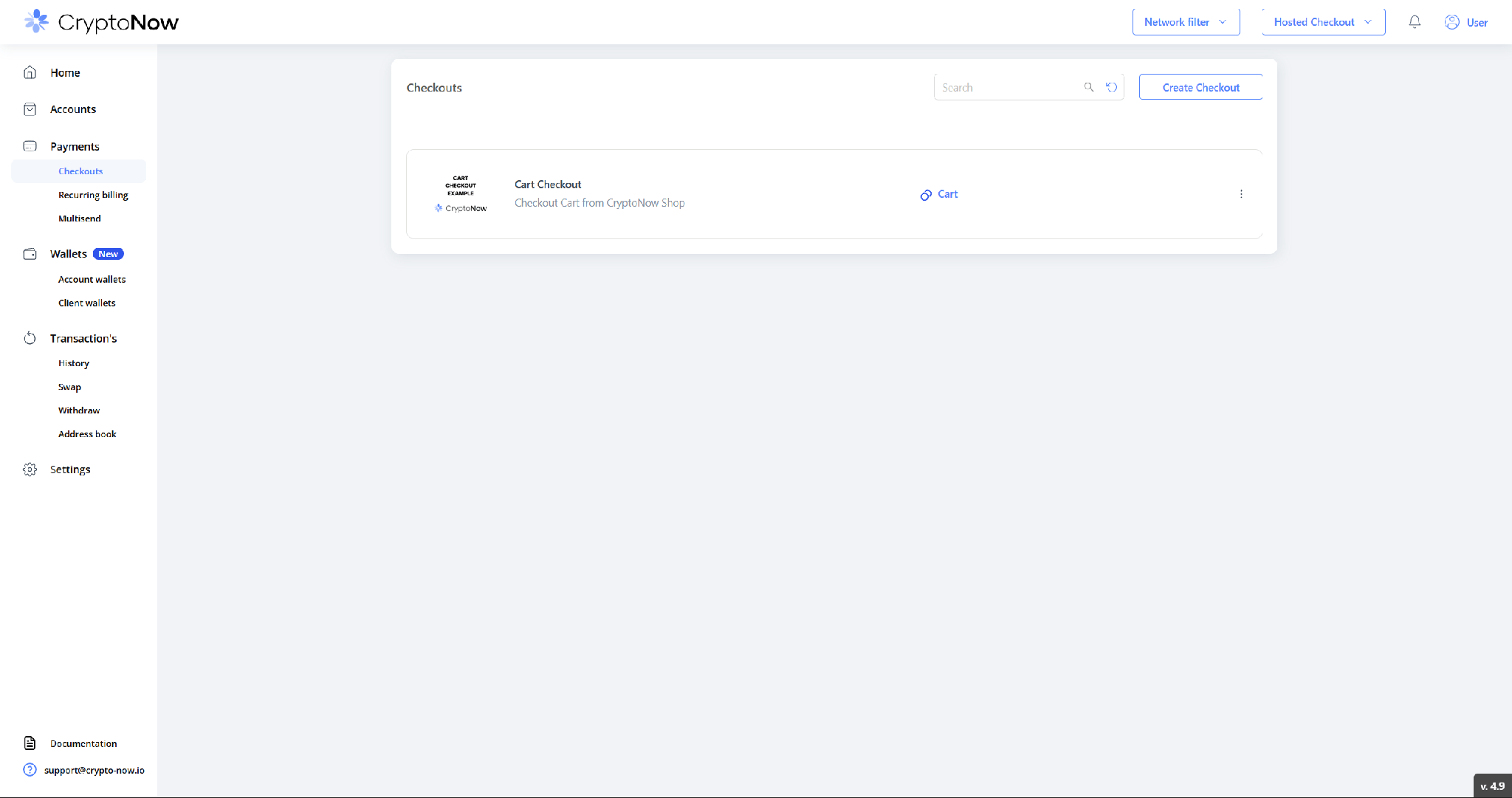Open Recurring billing

point(93,195)
